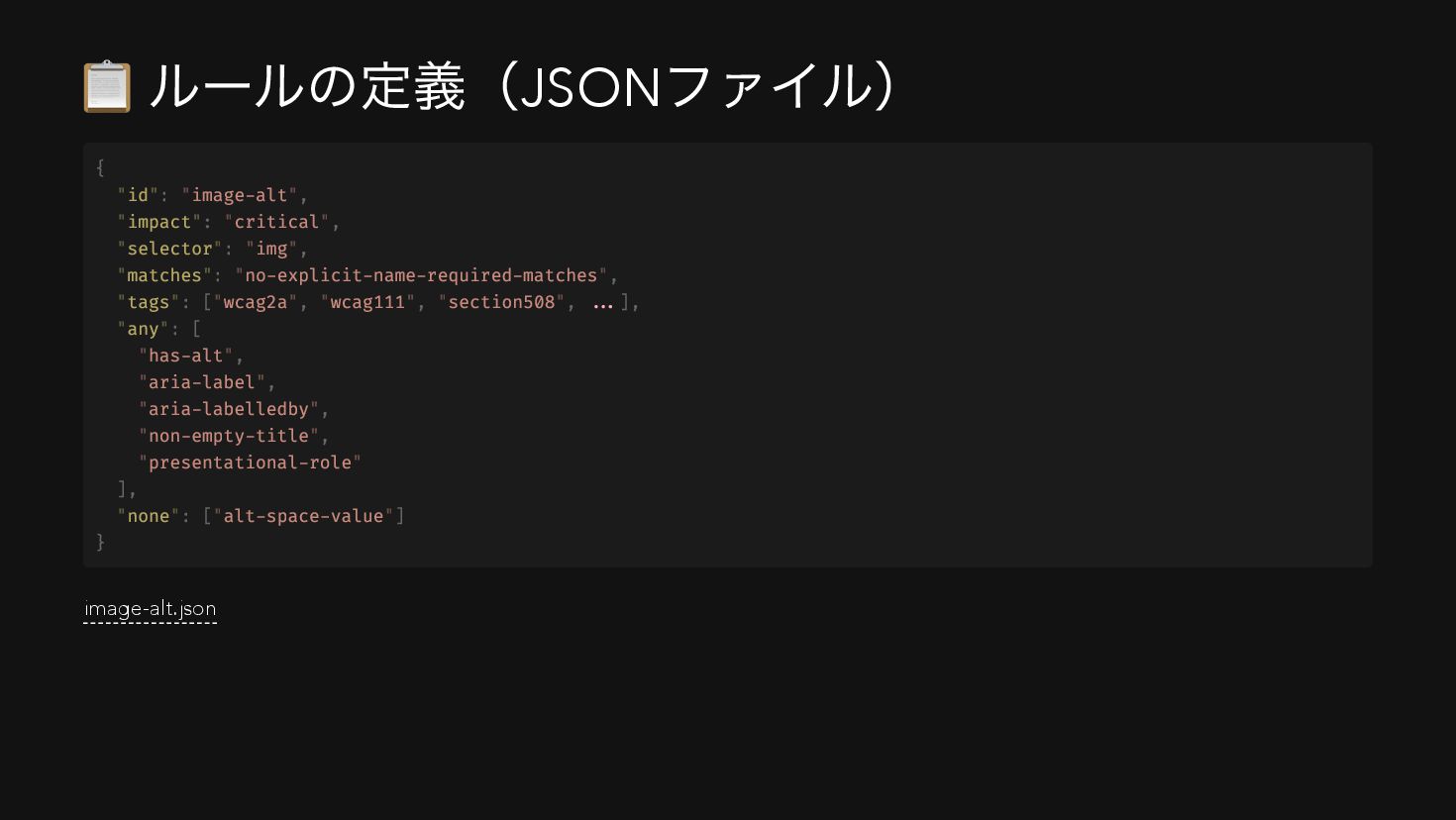Click the "impact" key
Image resolution: width=1456 pixels, height=820 pixels.
(x=159, y=222)
